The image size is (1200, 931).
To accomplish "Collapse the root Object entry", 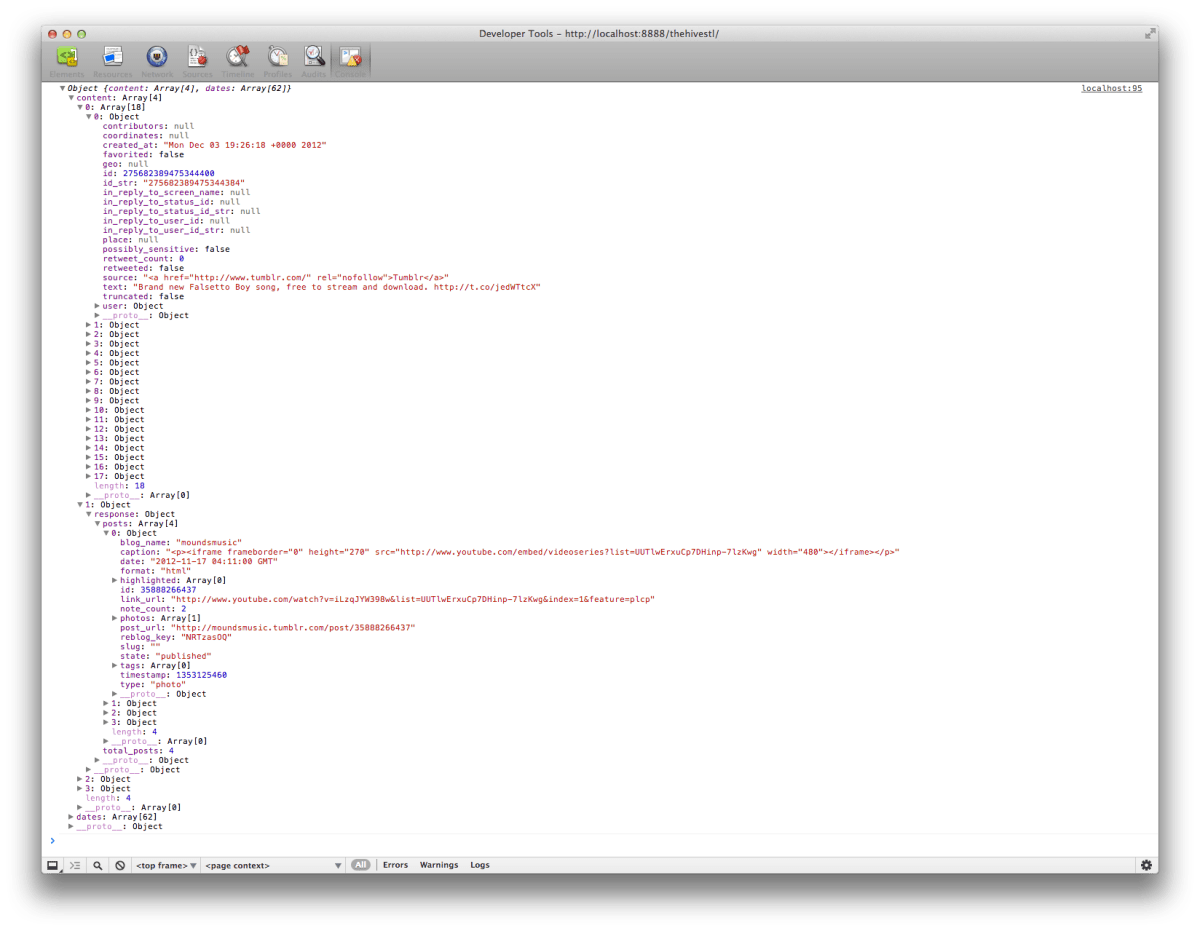I will click(x=63, y=89).
